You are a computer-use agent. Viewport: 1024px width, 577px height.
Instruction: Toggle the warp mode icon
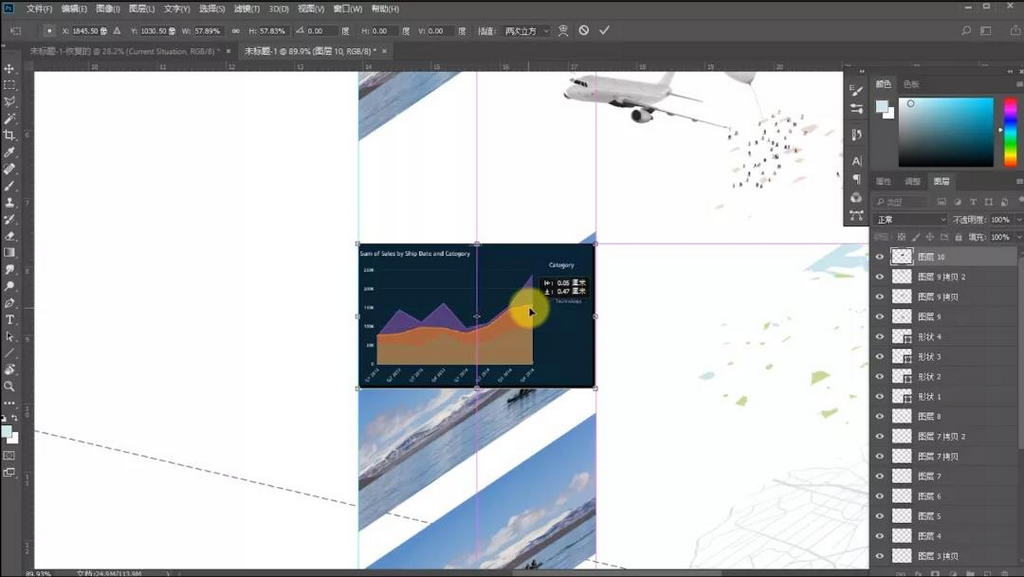click(563, 31)
